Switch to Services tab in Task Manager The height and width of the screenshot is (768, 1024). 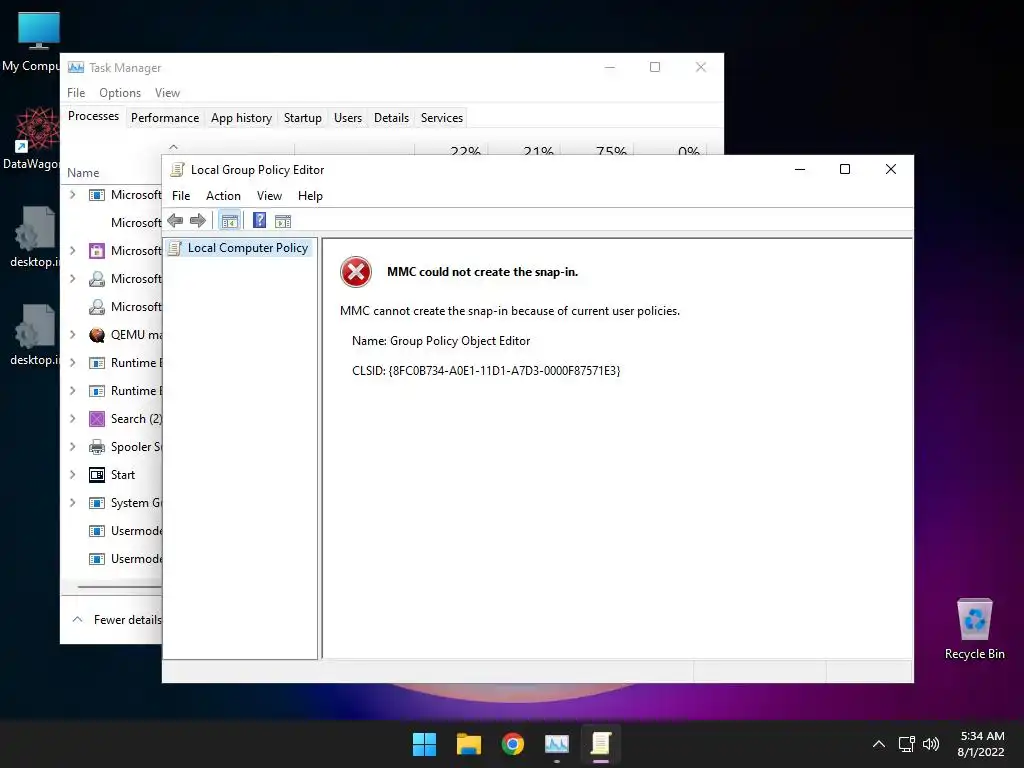[441, 118]
